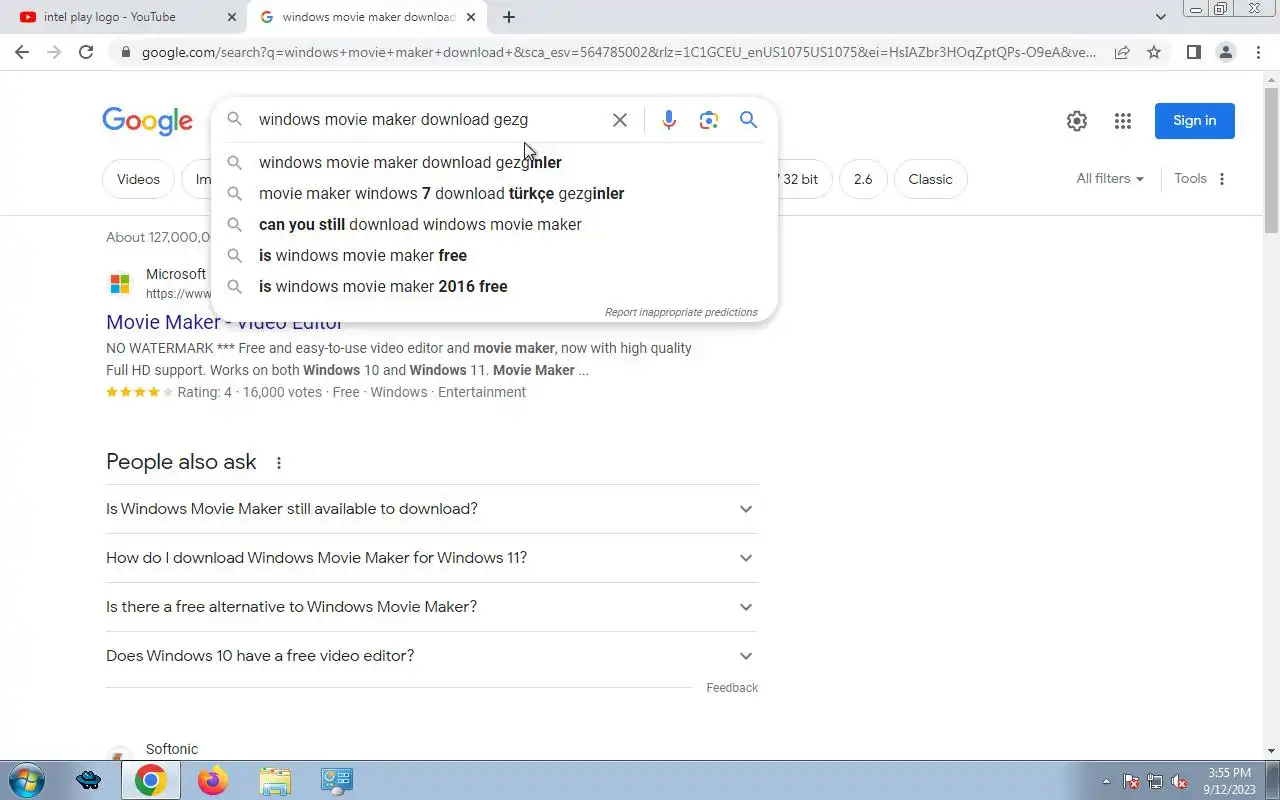1280x800 pixels.
Task: Click the taskbar clock showing 3:55 PM
Action: (1229, 780)
